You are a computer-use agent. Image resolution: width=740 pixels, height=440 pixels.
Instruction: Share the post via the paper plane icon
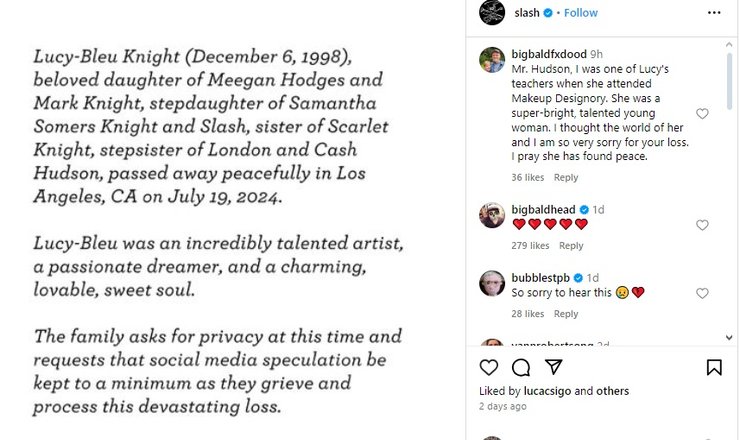click(x=552, y=367)
